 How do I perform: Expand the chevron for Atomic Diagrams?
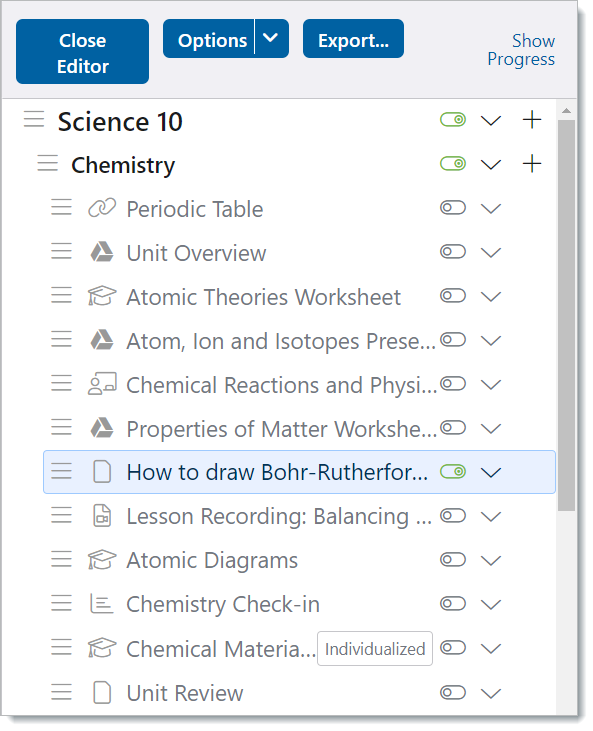point(491,560)
